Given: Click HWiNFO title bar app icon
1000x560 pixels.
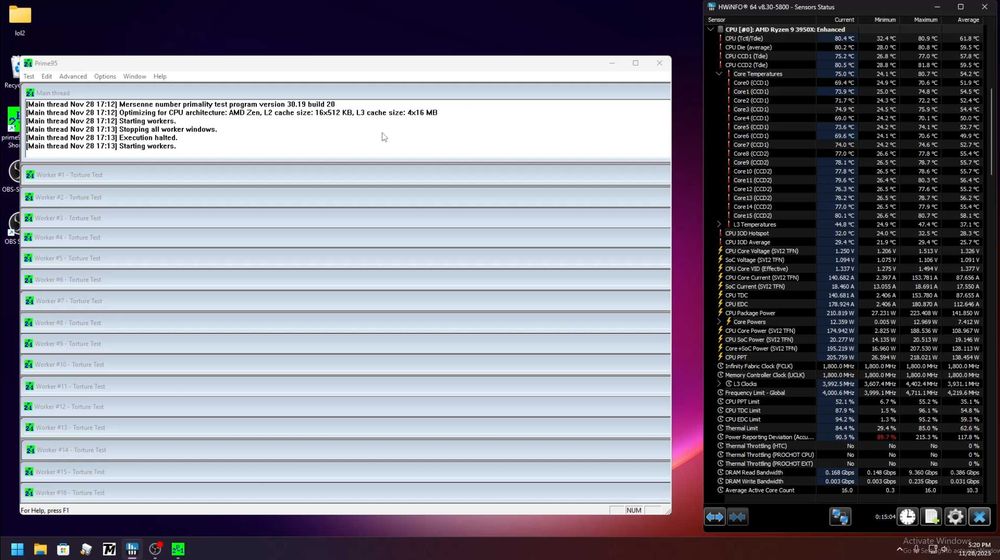Looking at the screenshot, I should [x=712, y=6].
